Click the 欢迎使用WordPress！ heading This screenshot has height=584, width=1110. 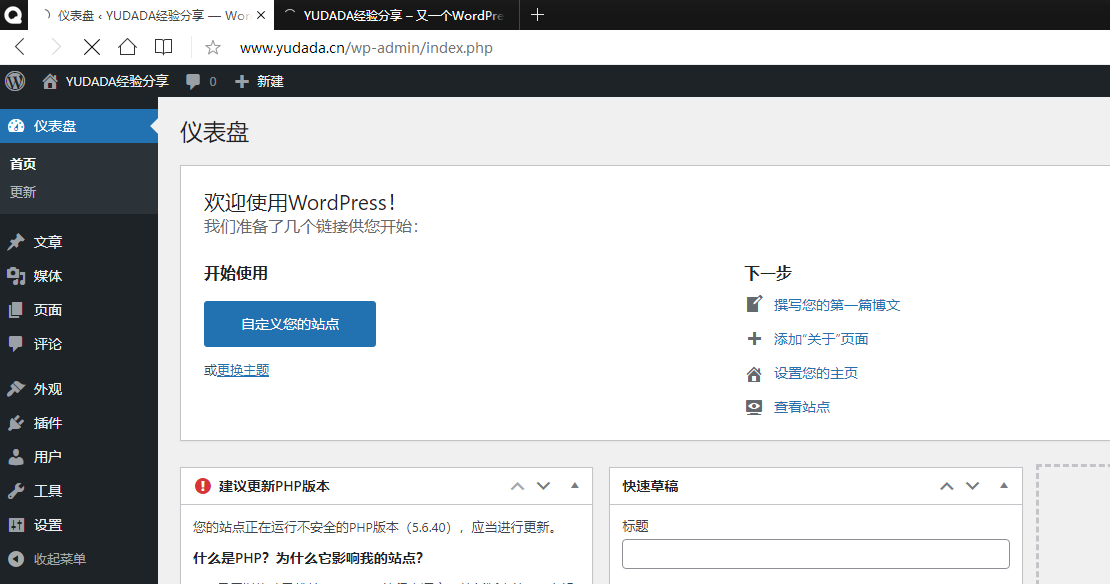[300, 202]
